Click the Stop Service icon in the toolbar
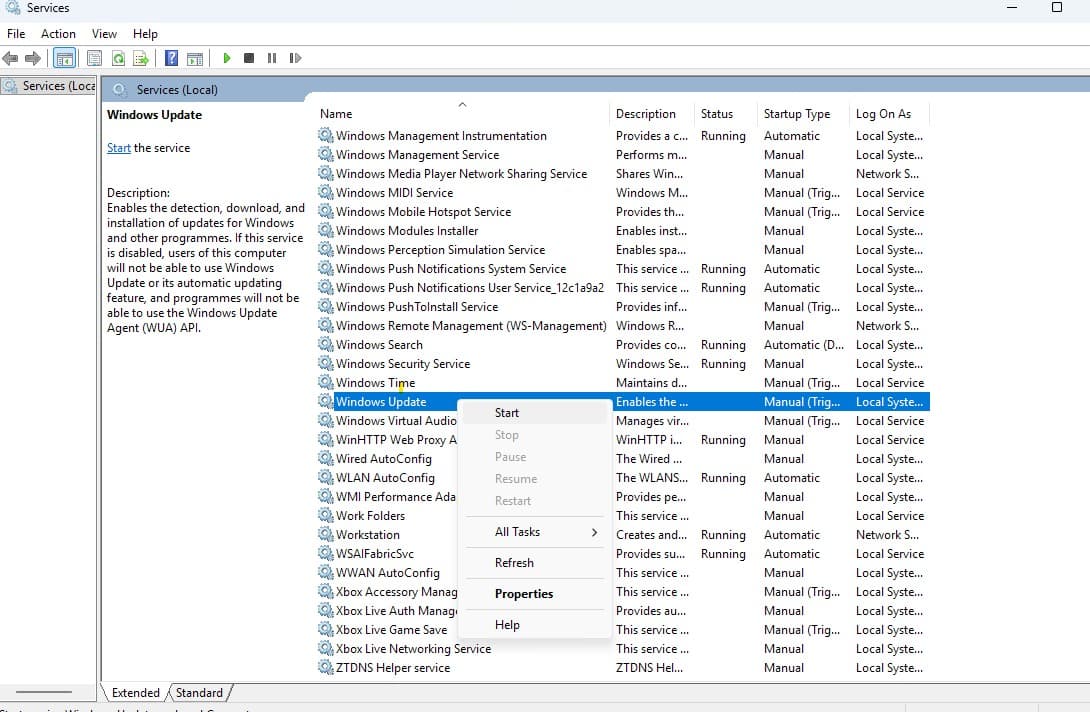Image resolution: width=1090 pixels, height=712 pixels. coord(249,57)
